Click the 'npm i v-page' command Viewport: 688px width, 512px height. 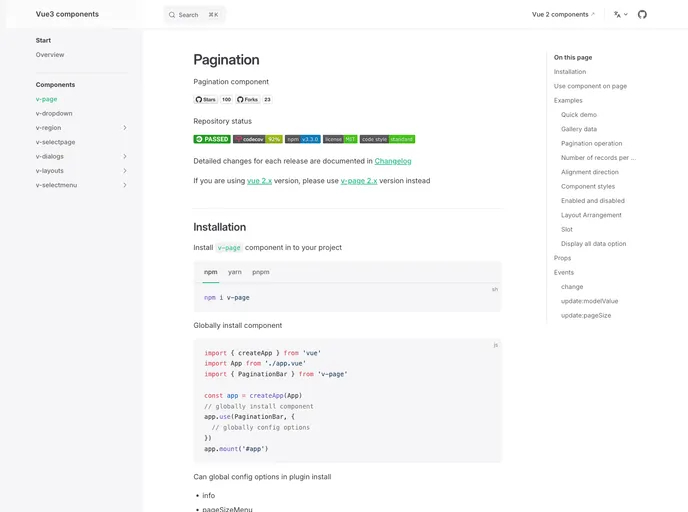pyautogui.click(x=226, y=297)
